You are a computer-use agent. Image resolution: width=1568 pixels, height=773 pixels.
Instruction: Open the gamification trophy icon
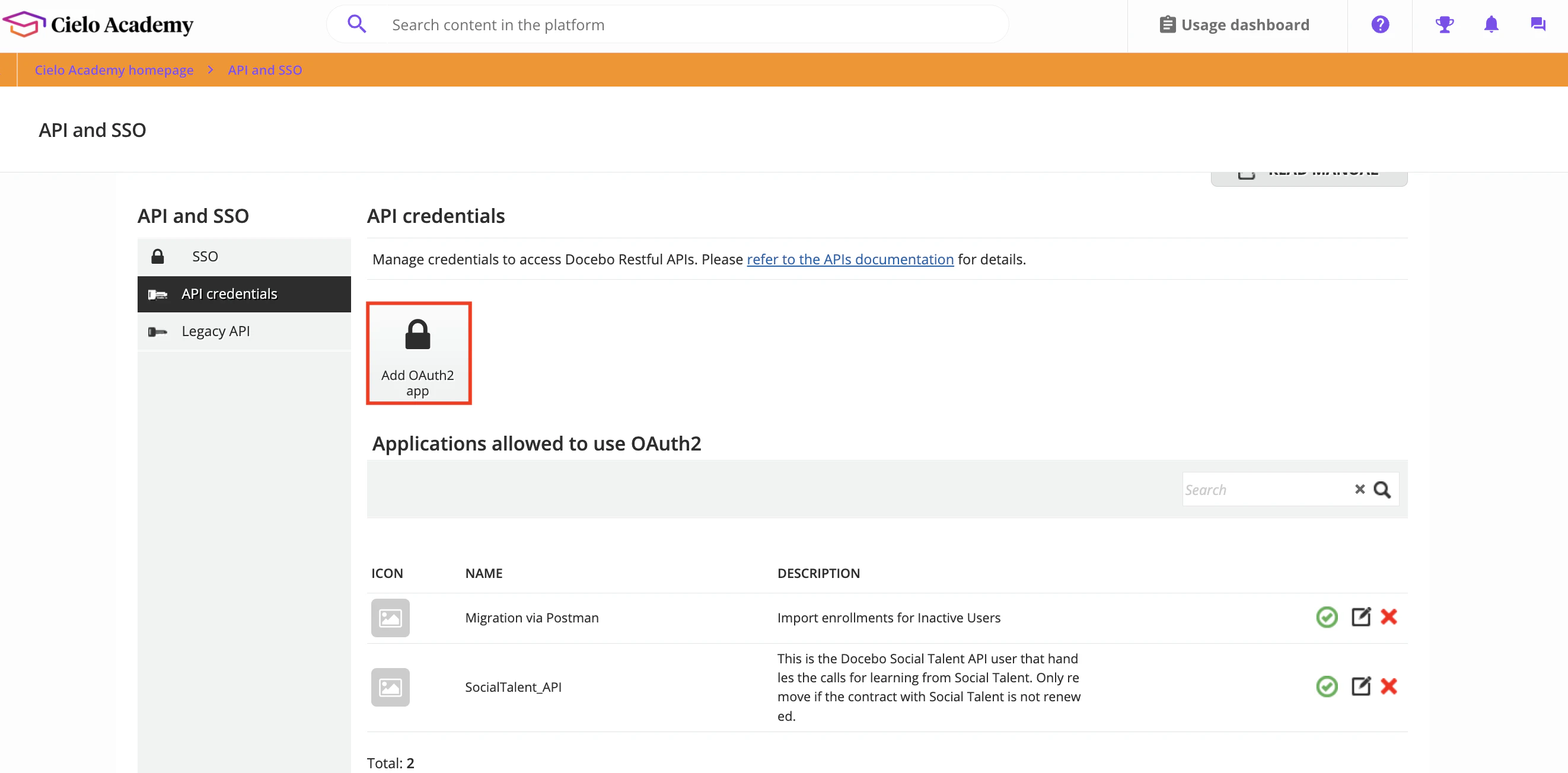pos(1444,24)
